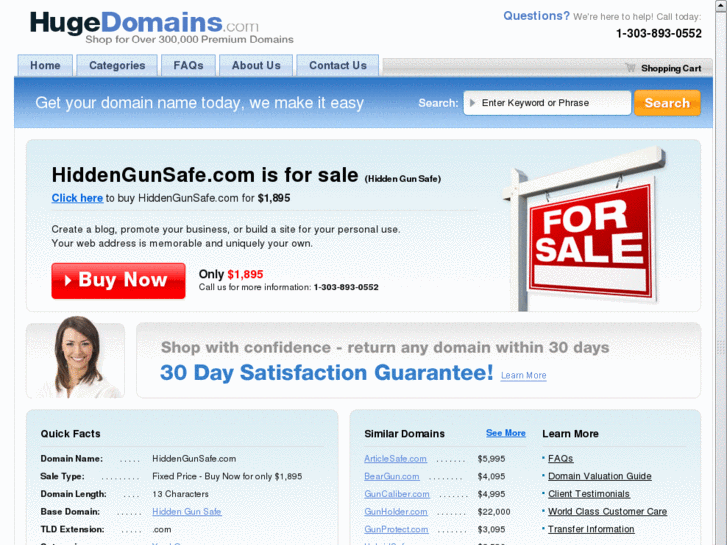Open the Client Testimonials link
This screenshot has height=545, width=727.
click(589, 494)
